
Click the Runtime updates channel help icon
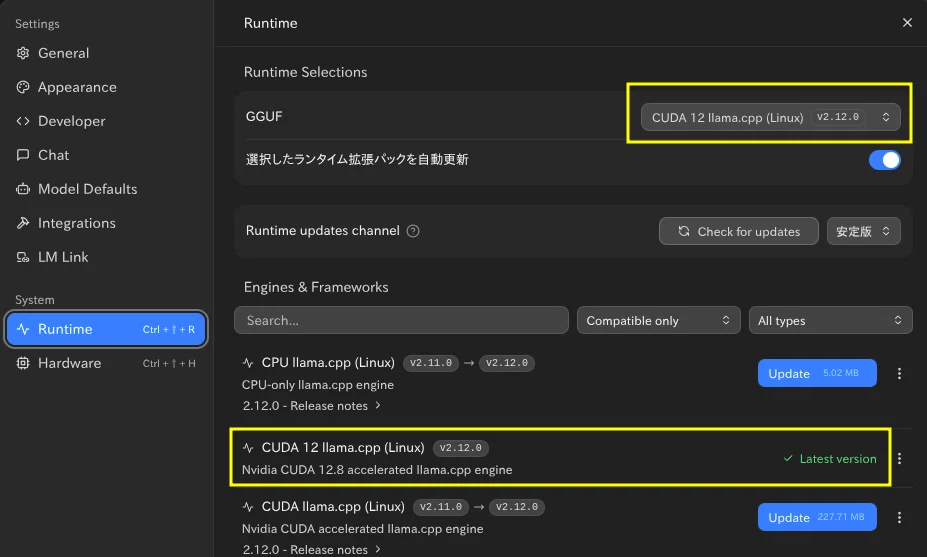click(413, 231)
